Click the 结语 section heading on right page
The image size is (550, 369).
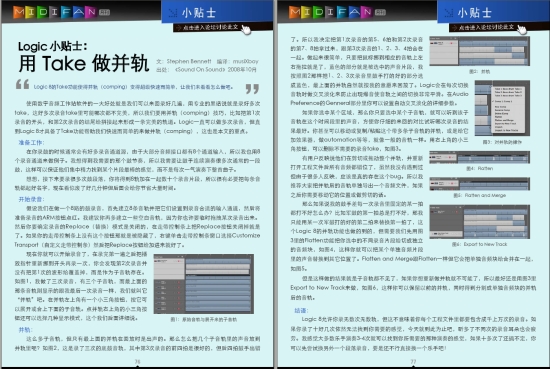[301, 310]
